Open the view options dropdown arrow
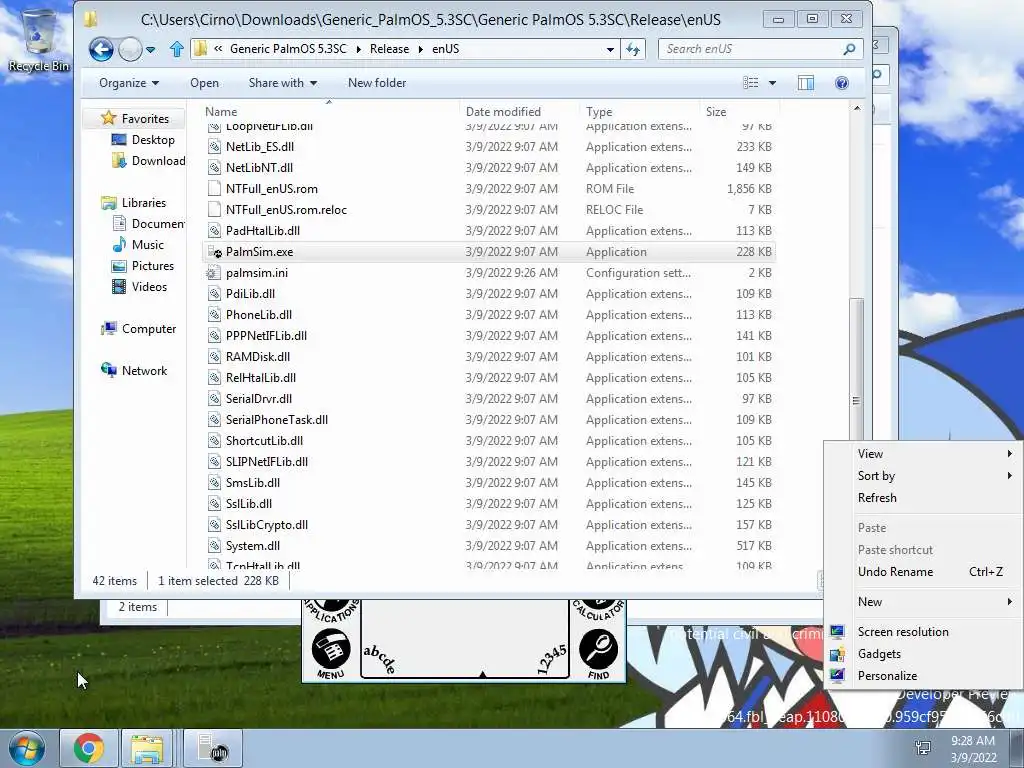The width and height of the screenshot is (1024, 768). click(773, 83)
